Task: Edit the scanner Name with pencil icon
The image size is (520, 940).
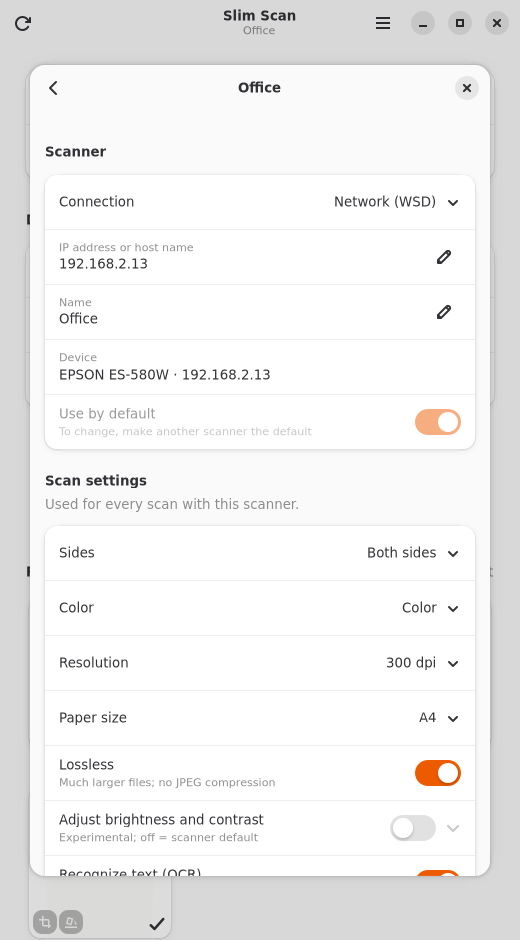Action: click(444, 312)
